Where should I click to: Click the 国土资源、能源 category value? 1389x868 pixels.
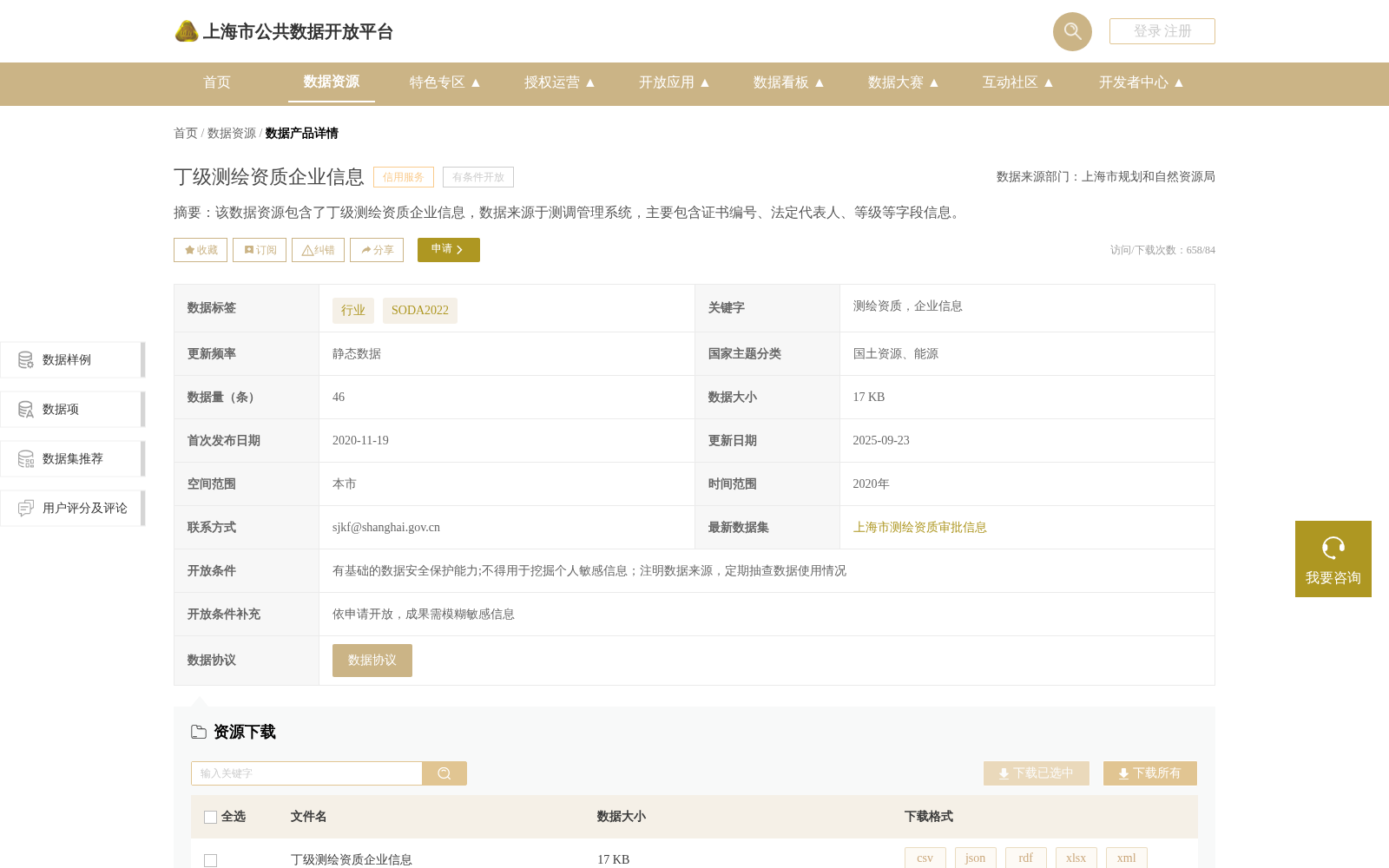896,354
